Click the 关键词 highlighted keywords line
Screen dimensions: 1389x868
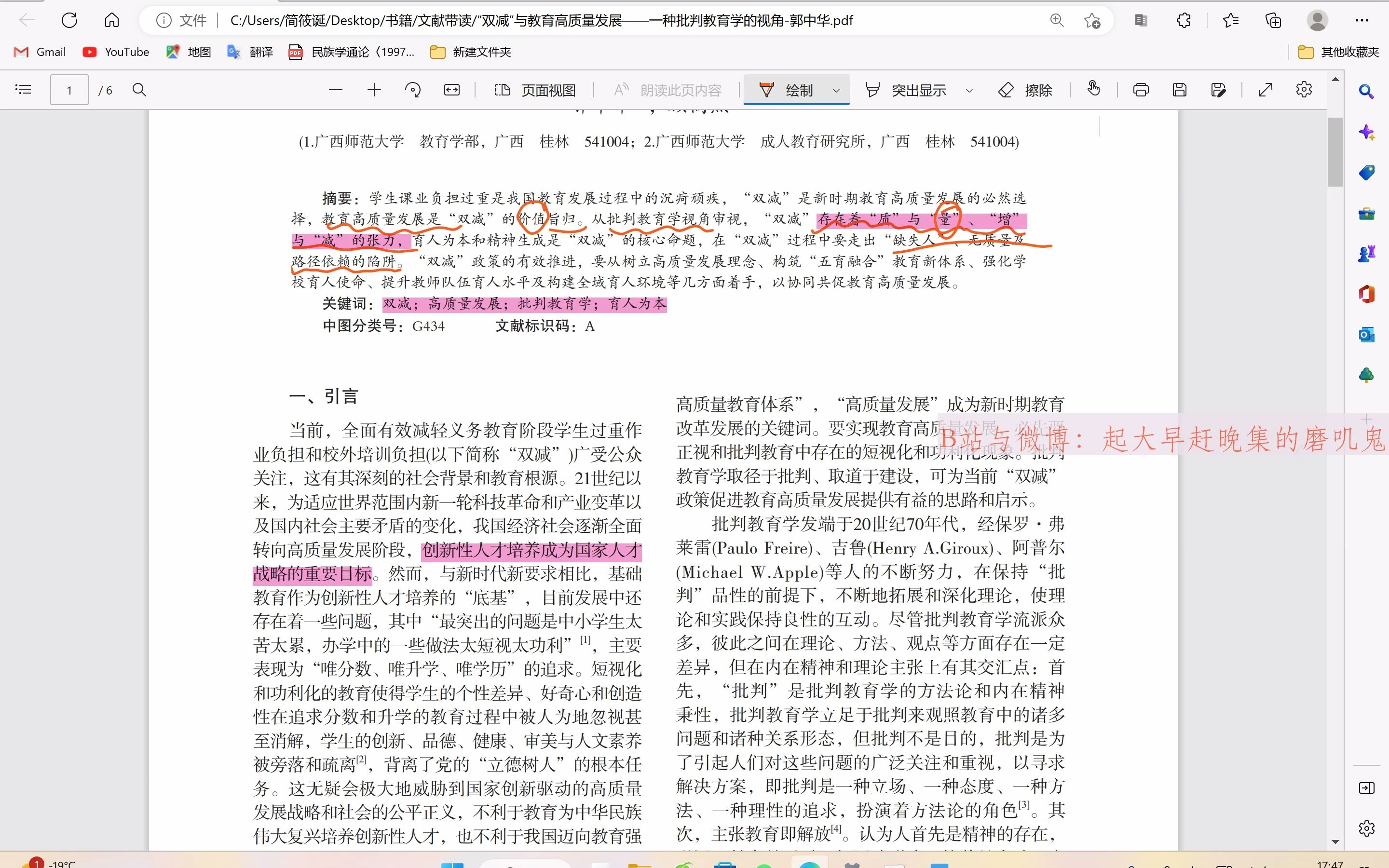525,304
